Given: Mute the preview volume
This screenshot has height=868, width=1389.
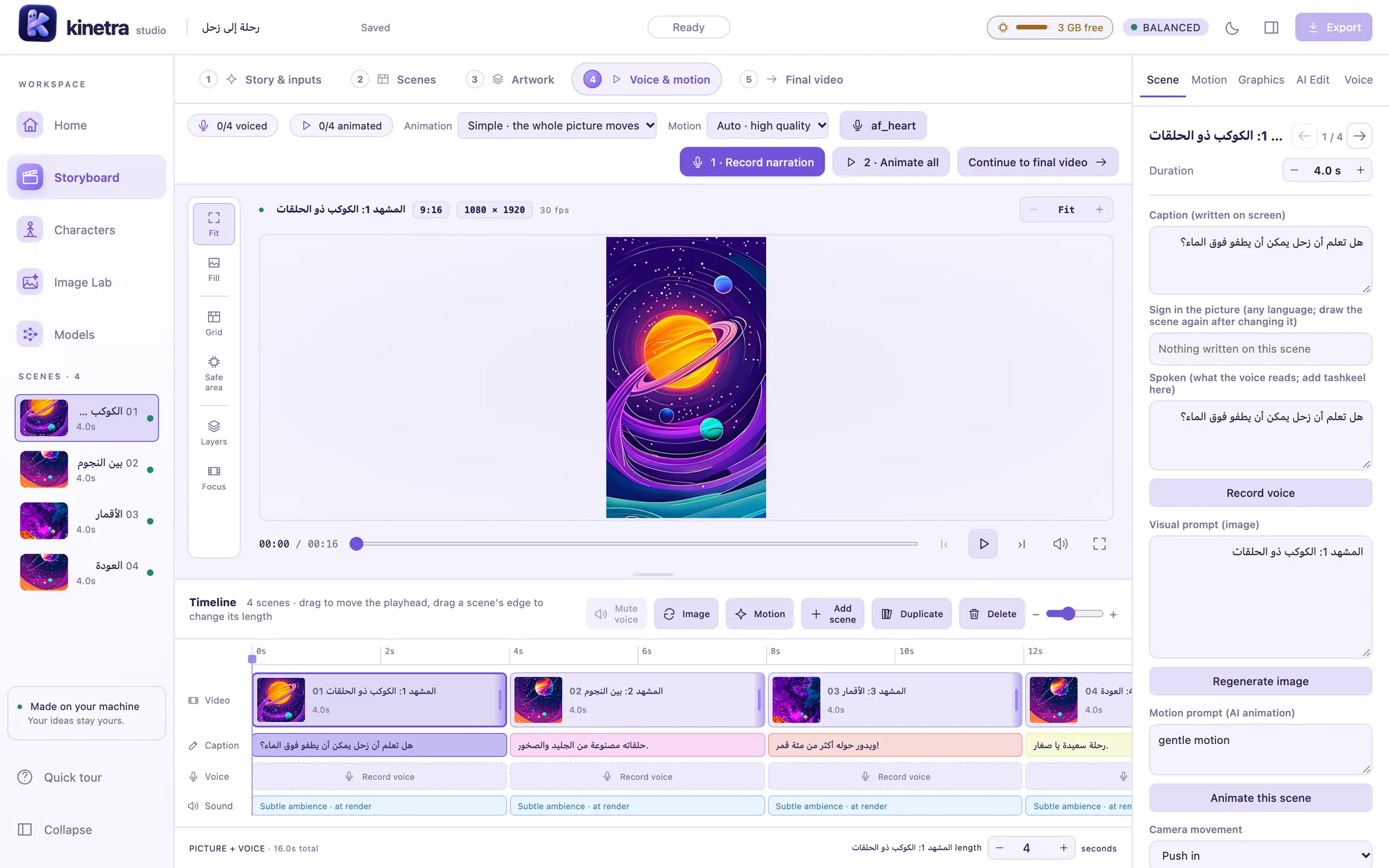Looking at the screenshot, I should click(1060, 544).
